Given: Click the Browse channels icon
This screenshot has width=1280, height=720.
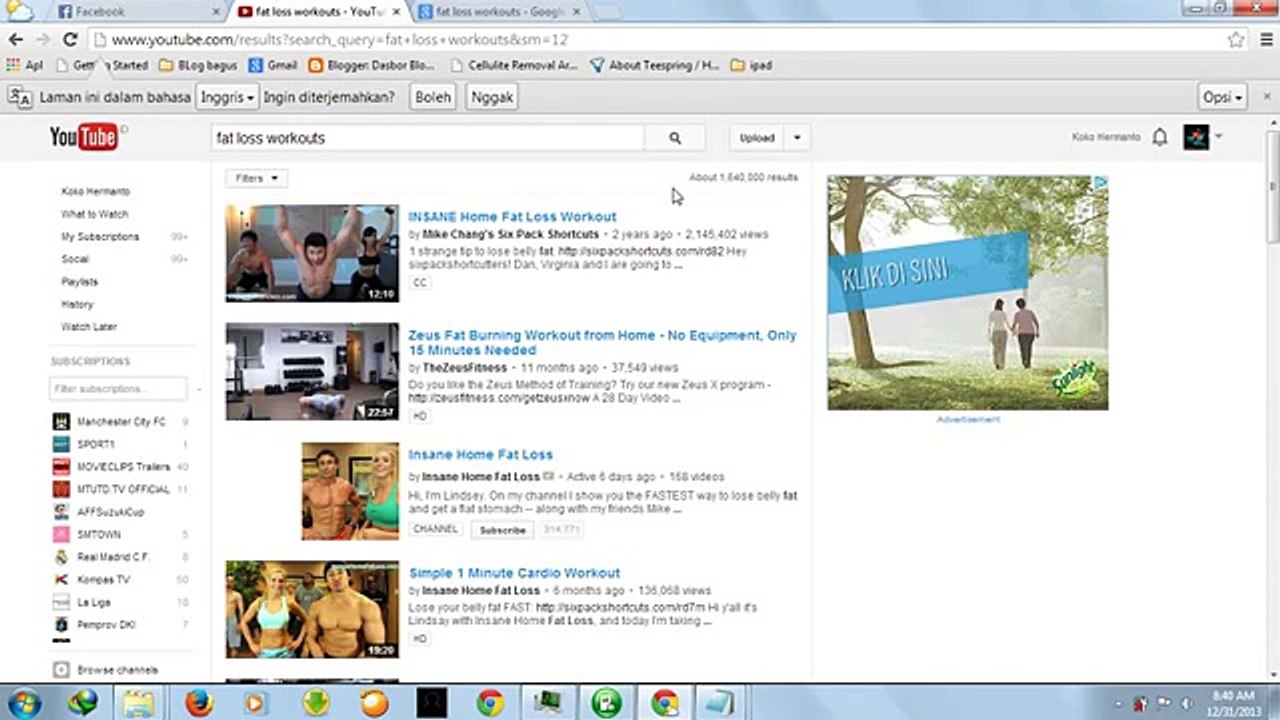Looking at the screenshot, I should (x=61, y=670).
